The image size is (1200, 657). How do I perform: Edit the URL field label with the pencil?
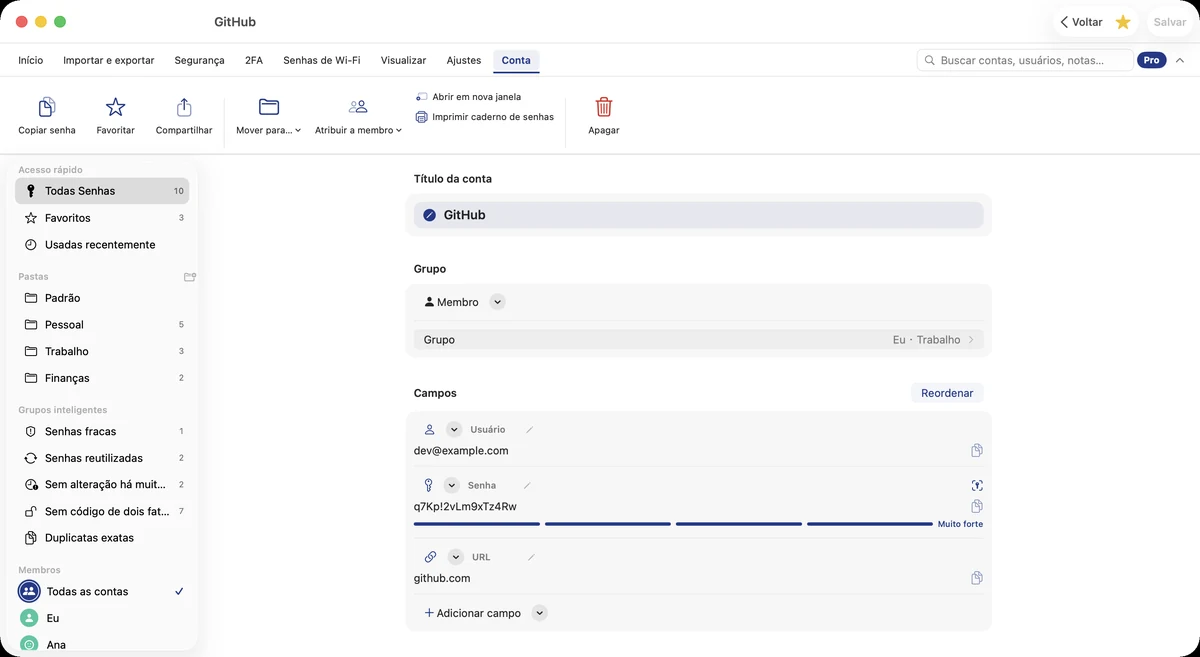point(531,557)
